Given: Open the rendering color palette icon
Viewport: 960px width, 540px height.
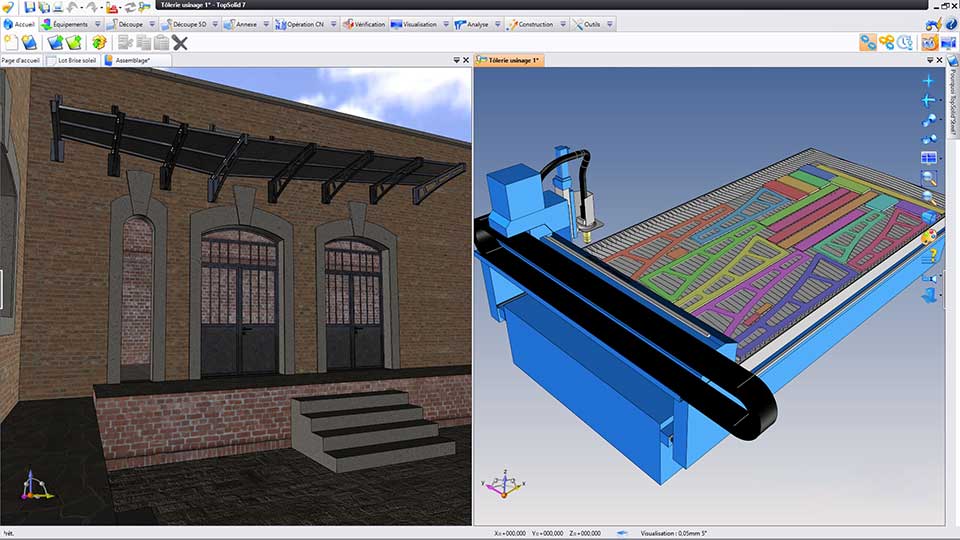Looking at the screenshot, I should coord(929,237).
